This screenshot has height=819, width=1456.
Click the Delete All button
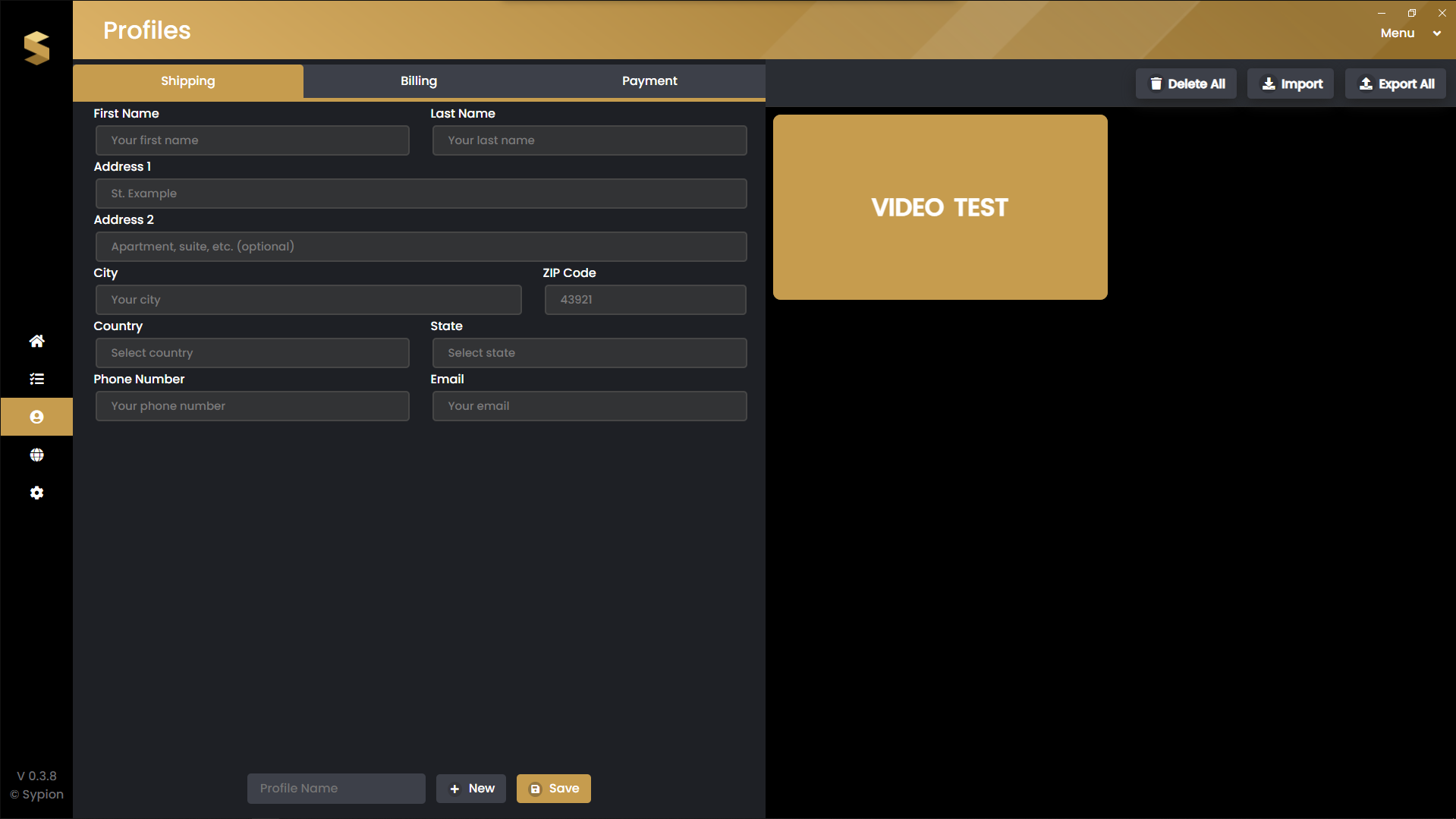click(1186, 83)
